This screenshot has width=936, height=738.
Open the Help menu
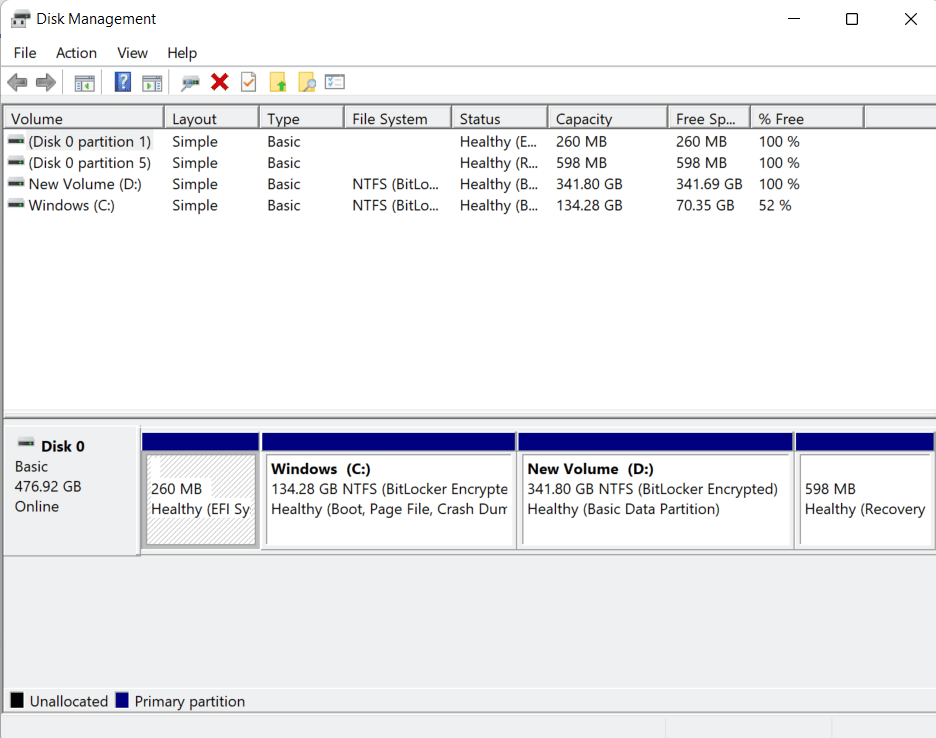click(182, 53)
